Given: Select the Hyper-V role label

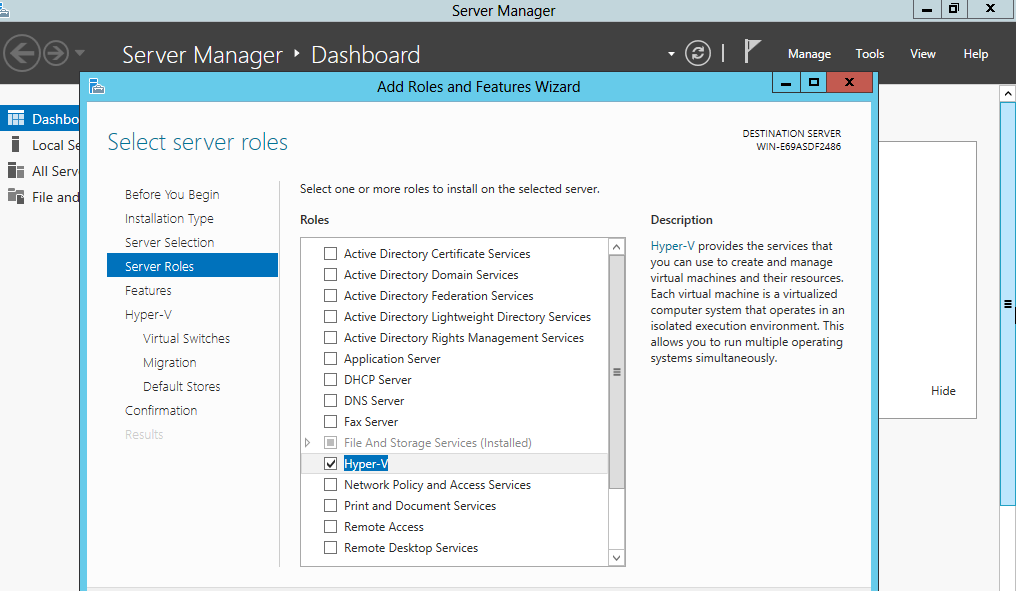Looking at the screenshot, I should (x=366, y=463).
